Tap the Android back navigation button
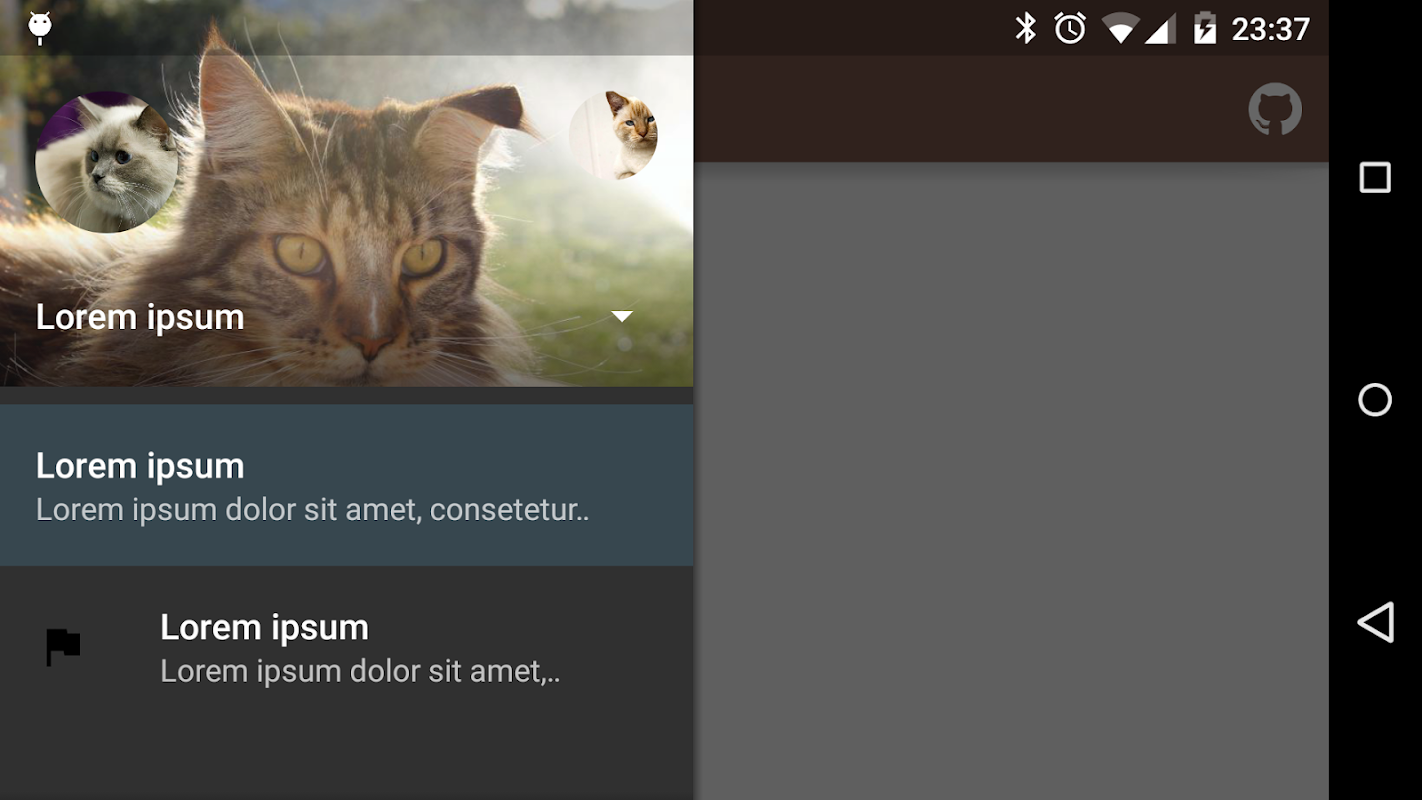The width and height of the screenshot is (1422, 800). coord(1375,622)
